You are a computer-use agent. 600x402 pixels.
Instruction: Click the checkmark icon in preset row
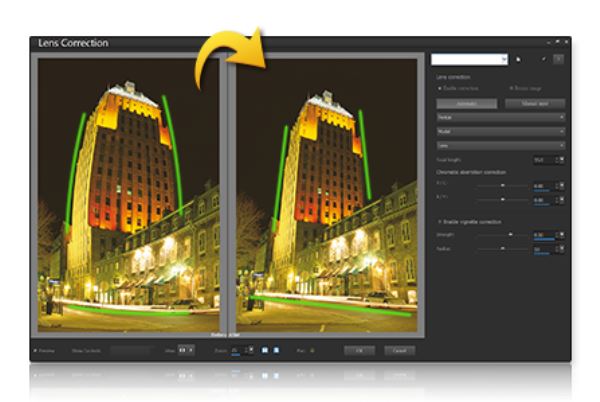pos(544,60)
